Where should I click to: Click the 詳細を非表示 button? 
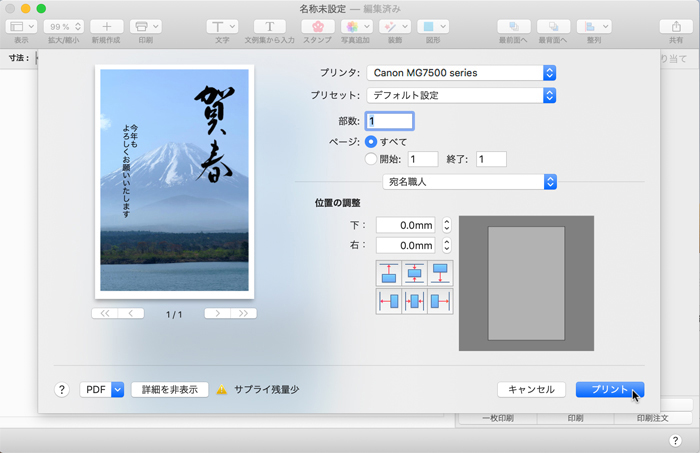click(169, 390)
